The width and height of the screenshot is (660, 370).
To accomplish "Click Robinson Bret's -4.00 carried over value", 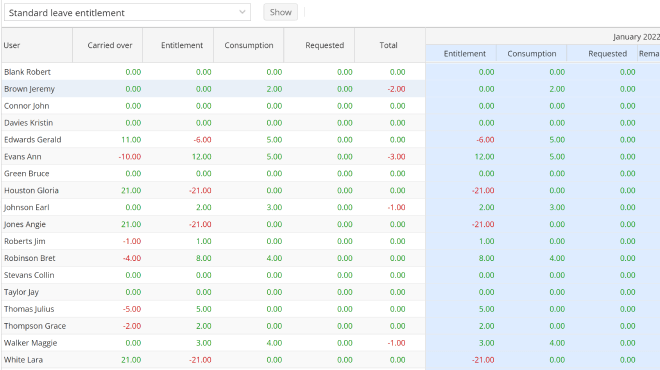I will (132, 258).
